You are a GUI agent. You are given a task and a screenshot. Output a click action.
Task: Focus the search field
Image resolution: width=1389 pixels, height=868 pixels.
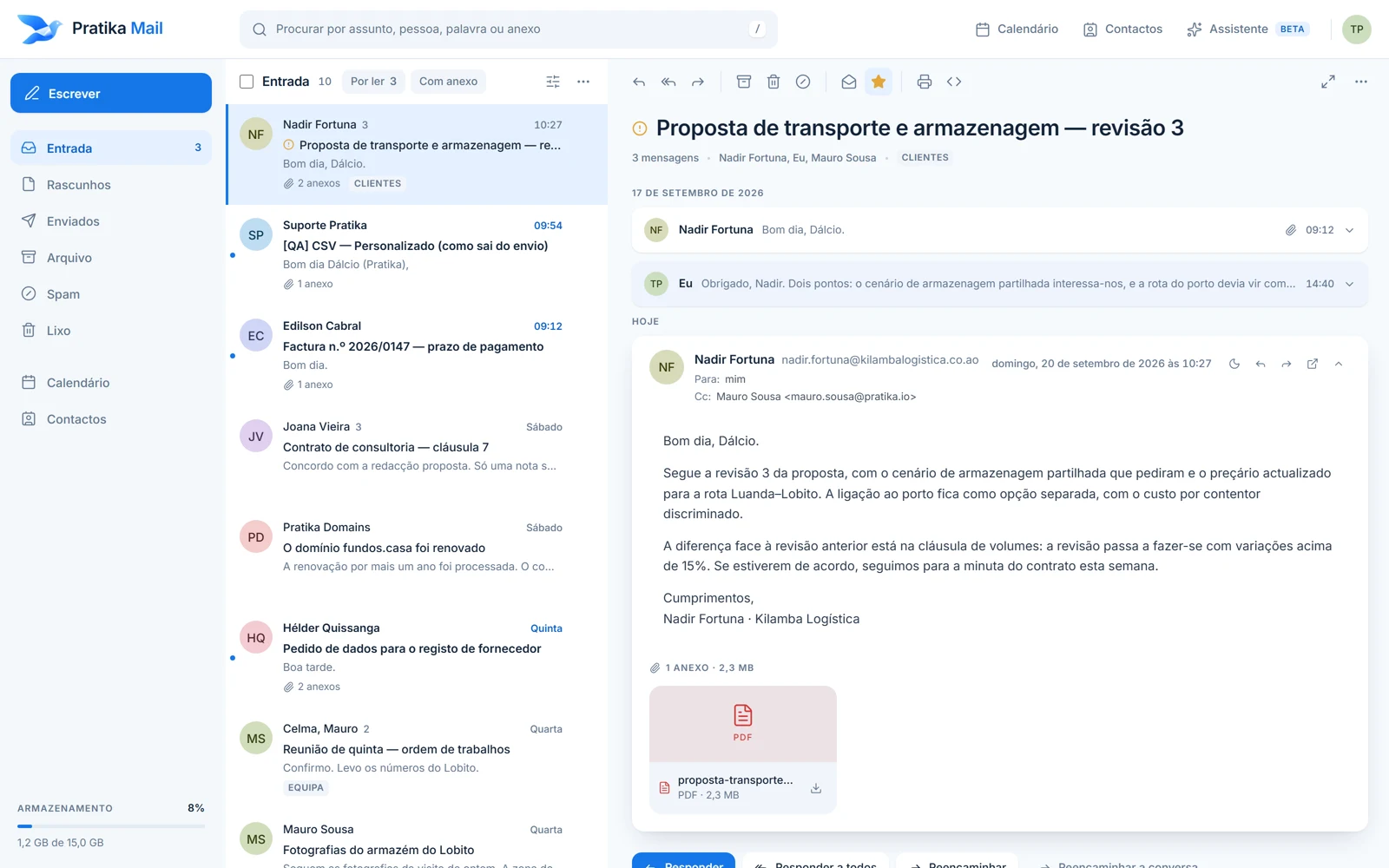pyautogui.click(x=509, y=30)
